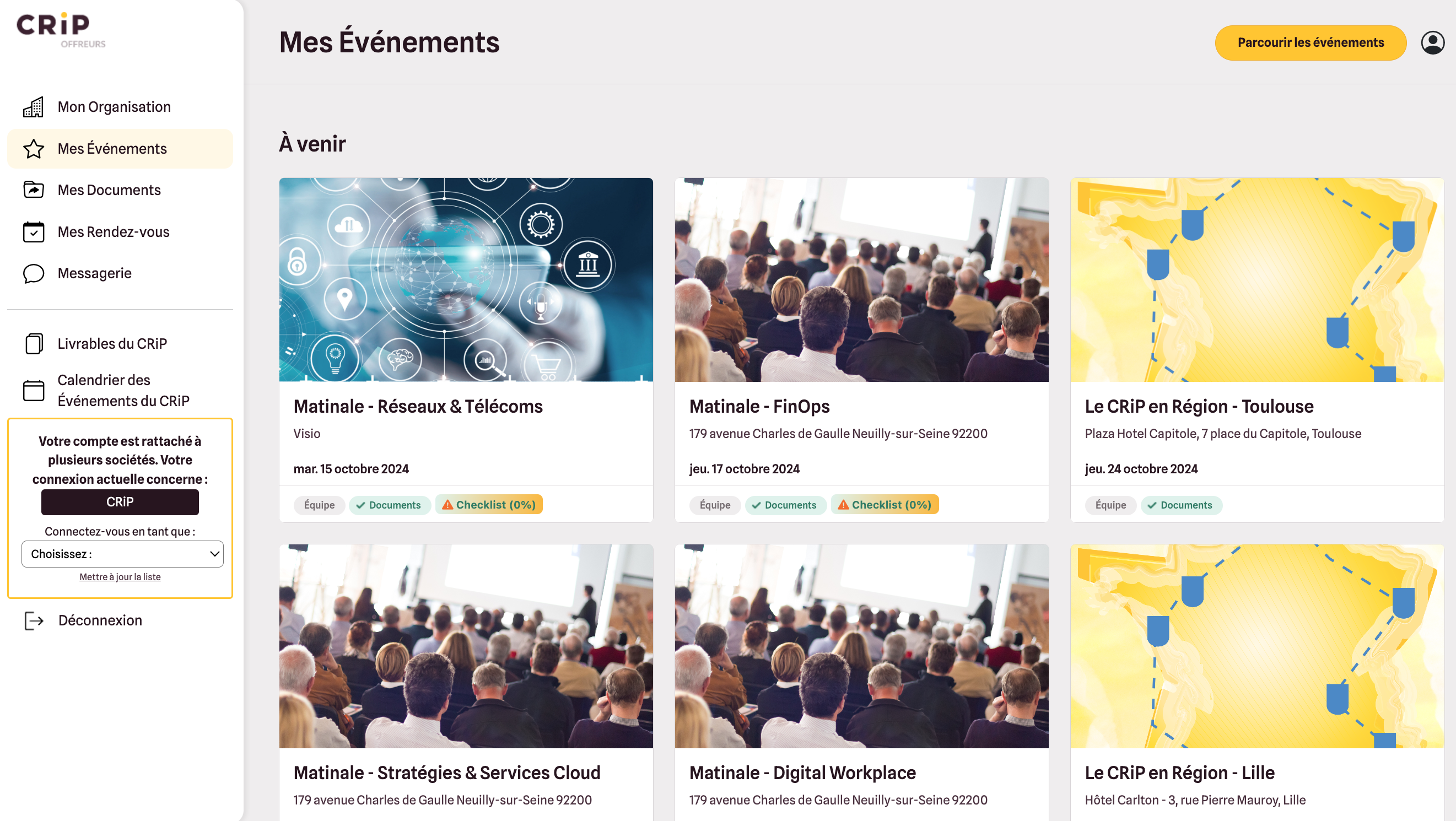Go to Mes Documents
Viewport: 1456px width, 821px height.
(x=120, y=190)
